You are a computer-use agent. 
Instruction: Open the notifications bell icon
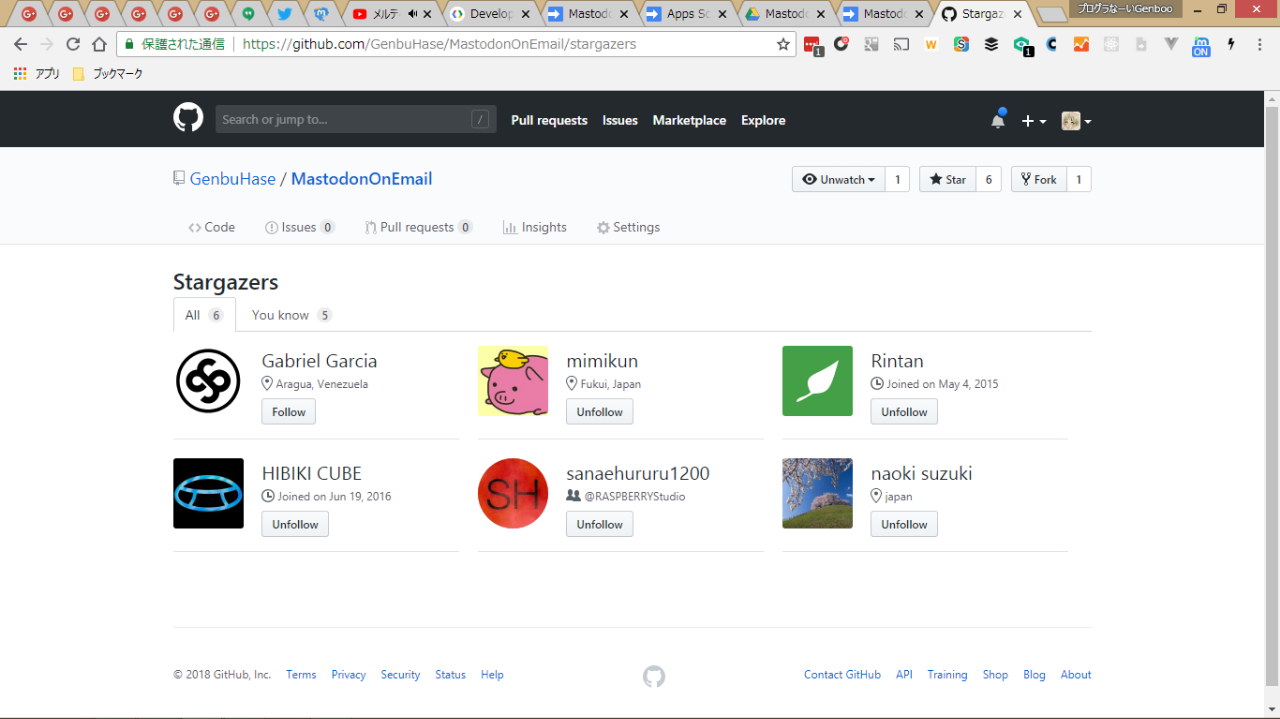[x=997, y=120]
